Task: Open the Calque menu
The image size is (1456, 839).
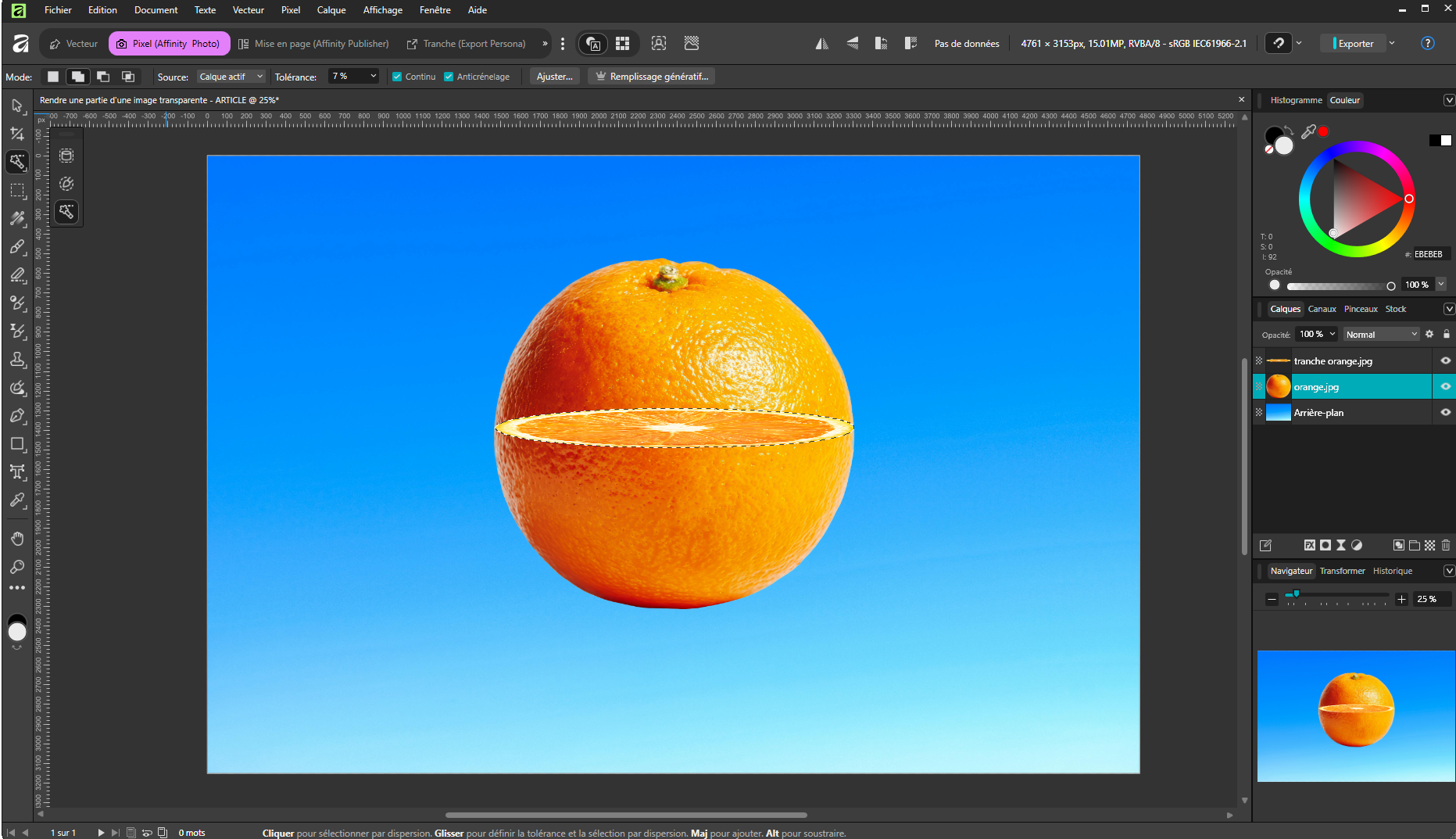Action: pos(331,10)
